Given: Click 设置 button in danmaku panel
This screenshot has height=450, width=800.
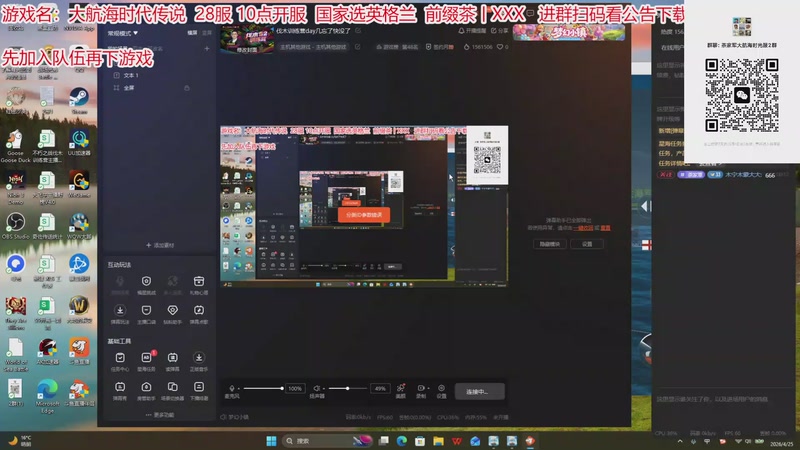Looking at the screenshot, I should [x=587, y=244].
